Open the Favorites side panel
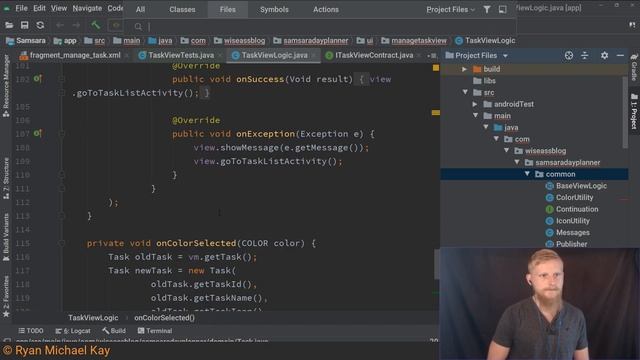 [6, 296]
